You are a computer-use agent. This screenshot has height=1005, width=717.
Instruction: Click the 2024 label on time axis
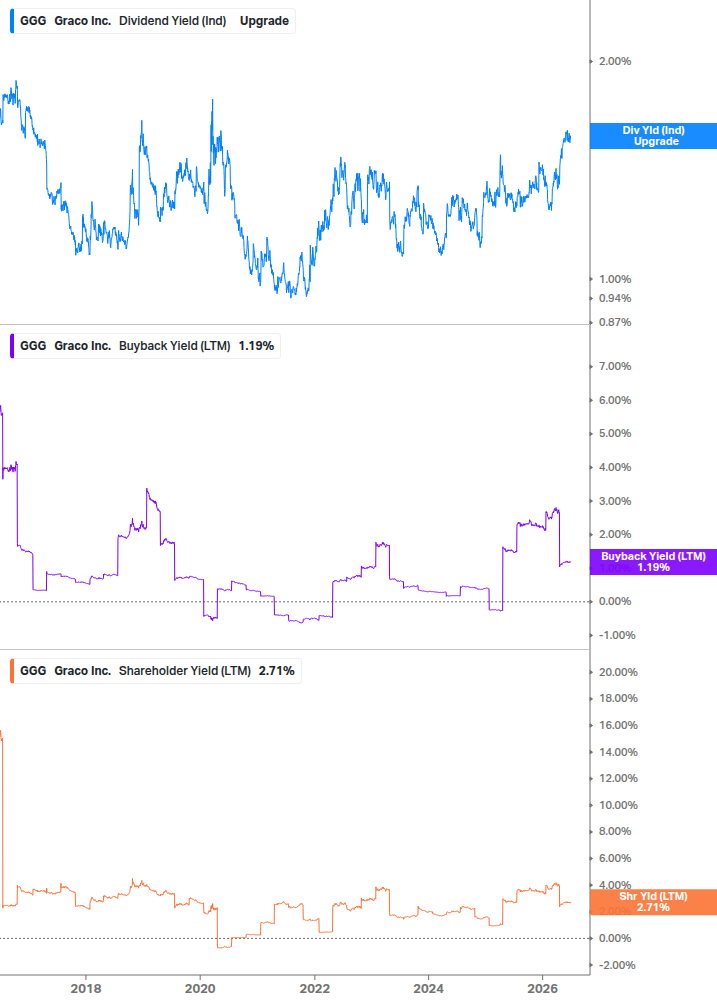coord(428,989)
